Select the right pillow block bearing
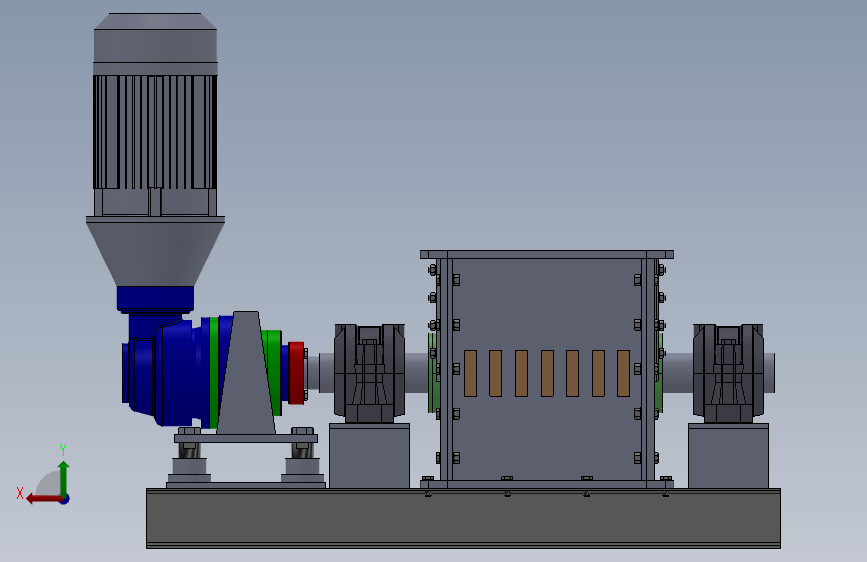The height and width of the screenshot is (562, 867). click(x=728, y=373)
